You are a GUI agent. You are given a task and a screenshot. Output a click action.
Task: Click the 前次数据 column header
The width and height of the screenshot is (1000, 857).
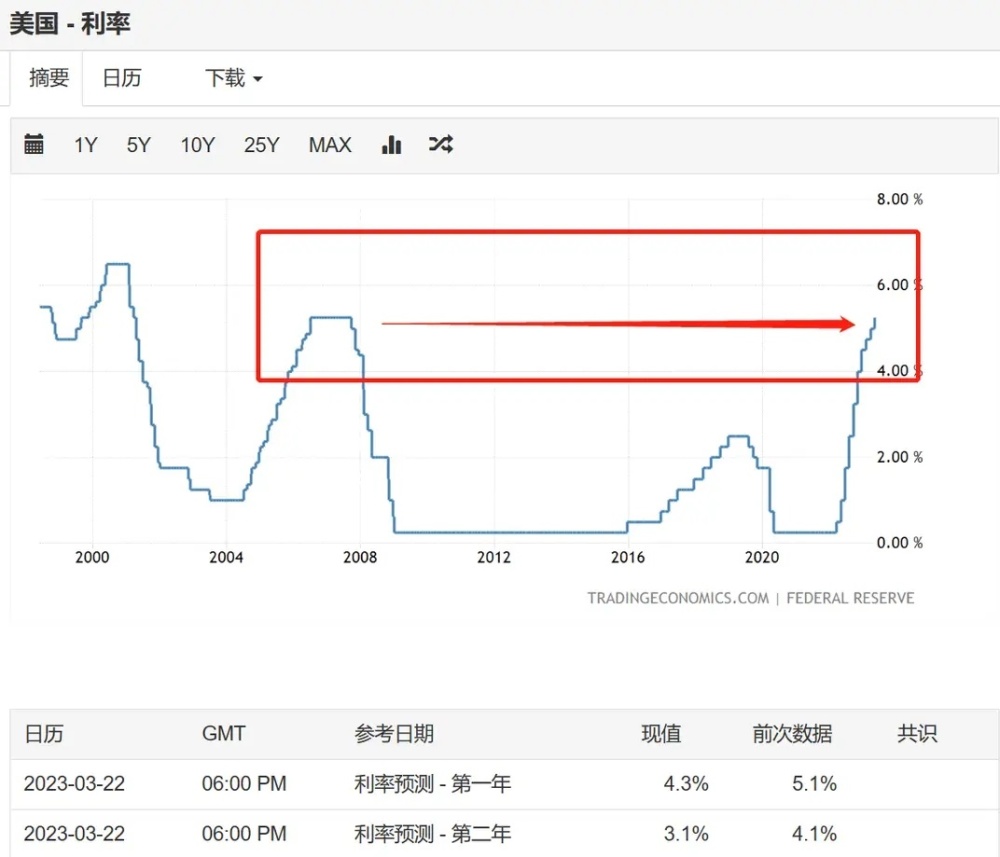point(792,733)
